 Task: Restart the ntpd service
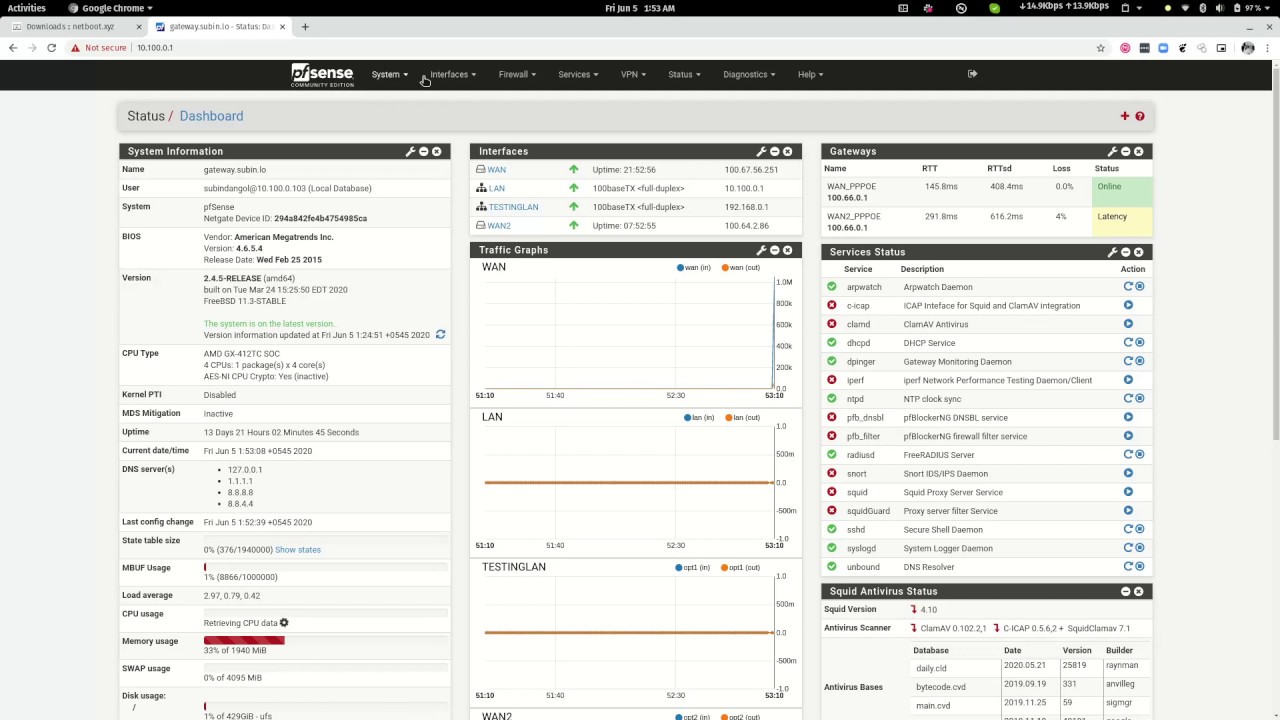coord(1128,399)
